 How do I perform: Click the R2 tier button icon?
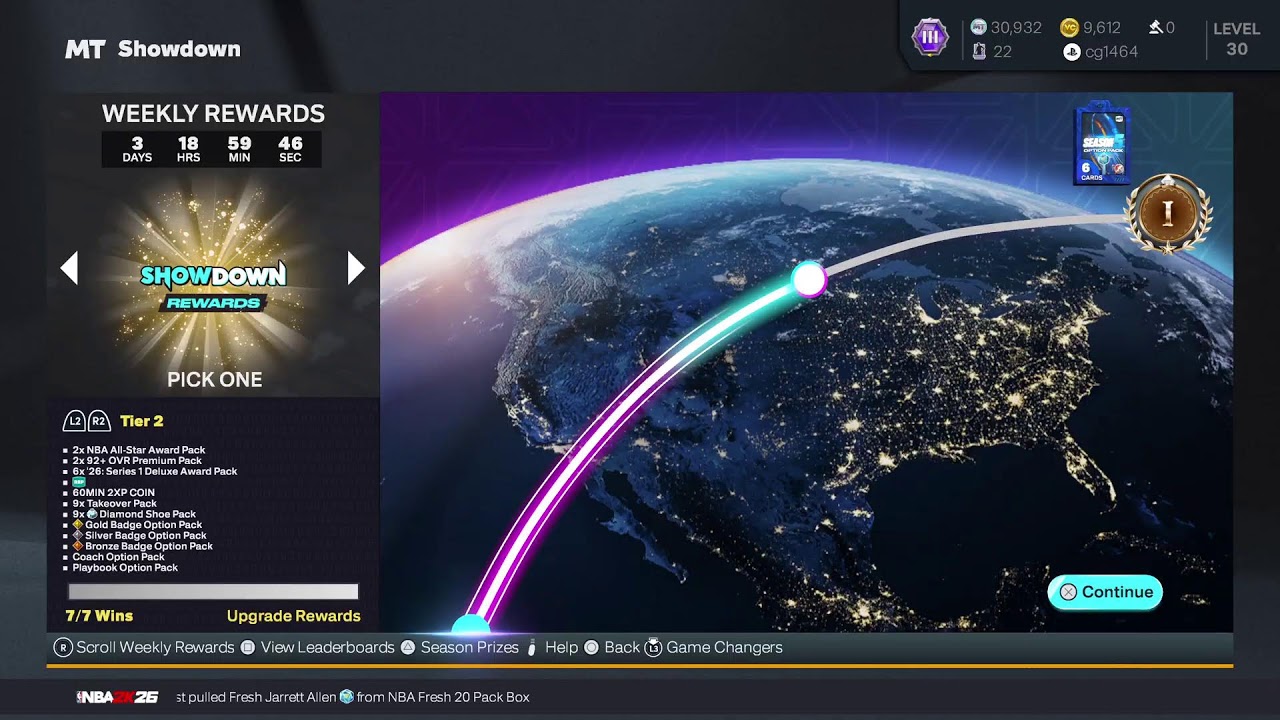[98, 421]
